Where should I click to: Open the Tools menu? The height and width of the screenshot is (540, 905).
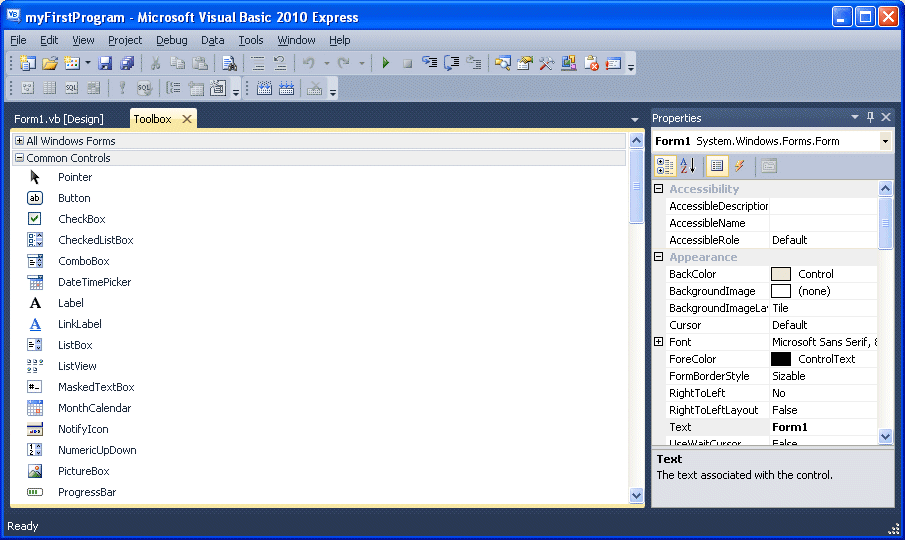(x=250, y=40)
